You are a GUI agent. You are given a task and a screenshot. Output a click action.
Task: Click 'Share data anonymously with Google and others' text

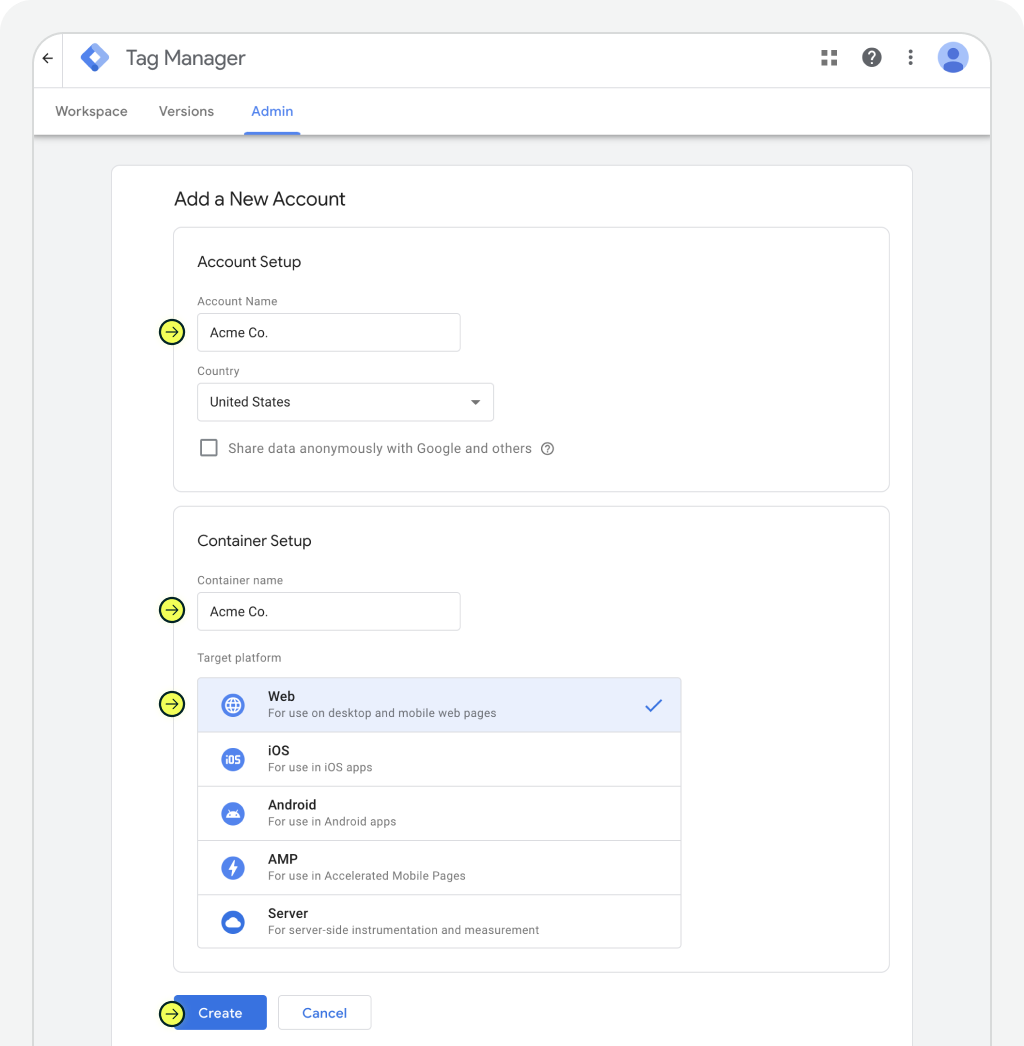coord(380,448)
